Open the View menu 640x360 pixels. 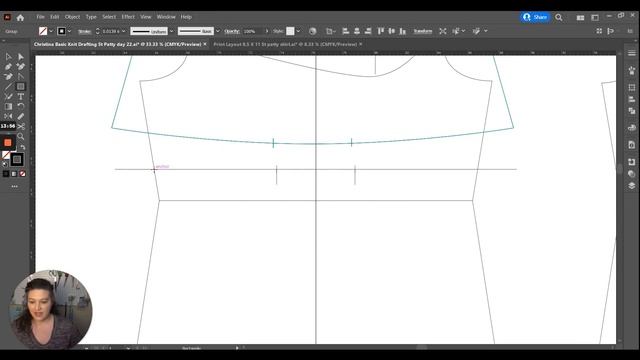[x=146, y=17]
